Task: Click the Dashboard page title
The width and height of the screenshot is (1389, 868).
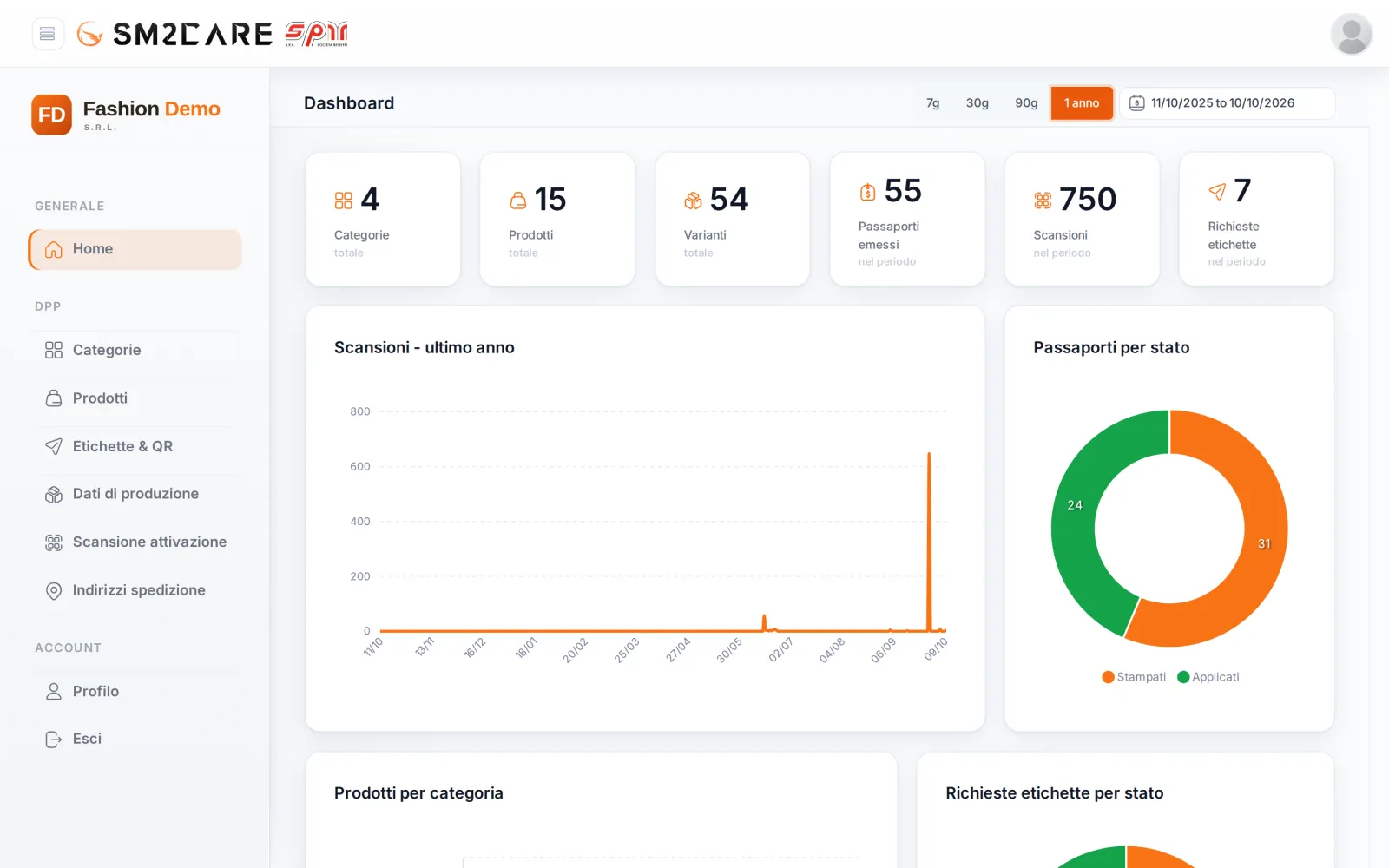Action: coord(349,103)
